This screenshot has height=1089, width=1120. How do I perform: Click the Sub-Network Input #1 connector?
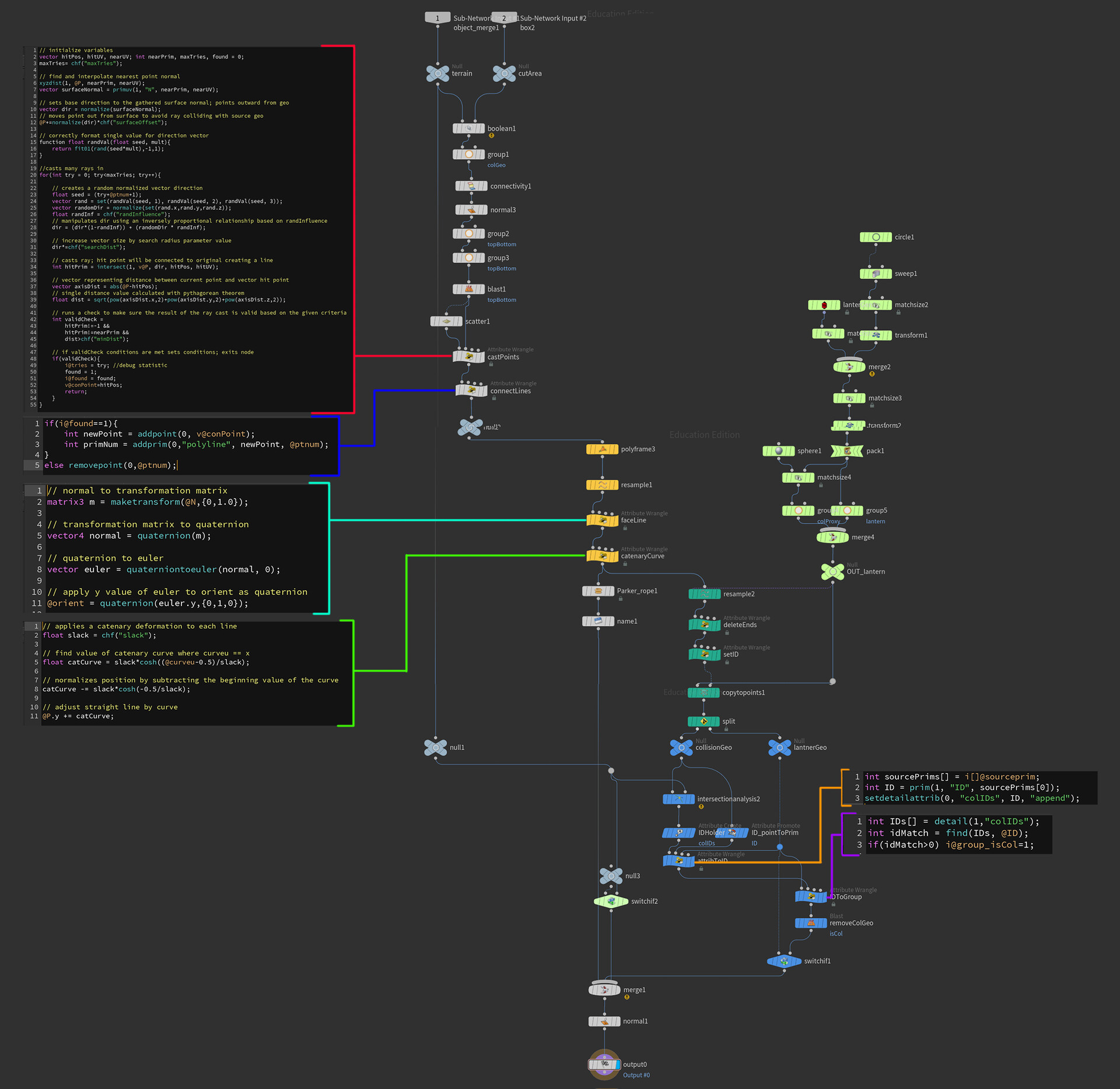437,18
